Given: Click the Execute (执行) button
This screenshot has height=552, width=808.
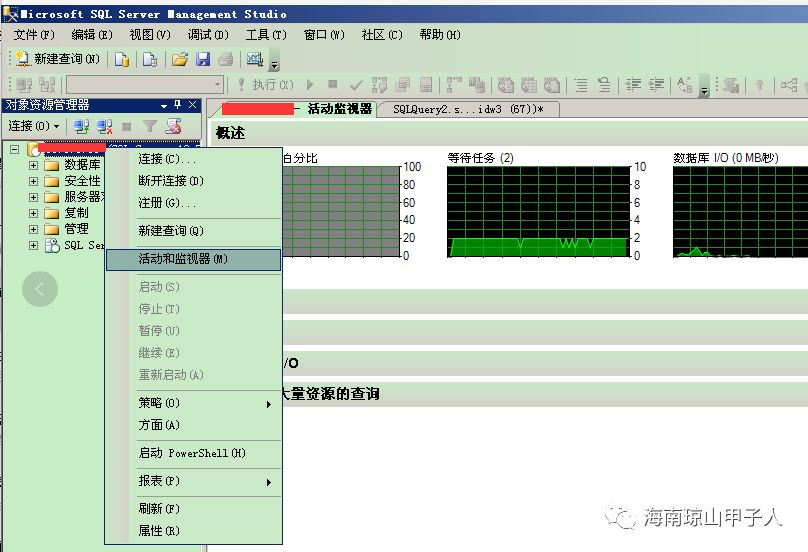Looking at the screenshot, I should pos(266,85).
